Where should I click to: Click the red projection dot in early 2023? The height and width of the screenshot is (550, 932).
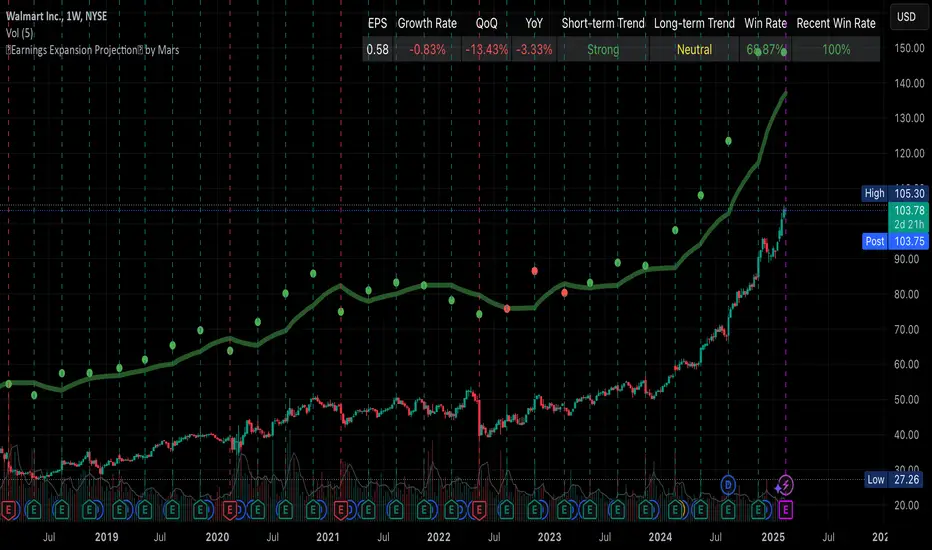click(564, 293)
